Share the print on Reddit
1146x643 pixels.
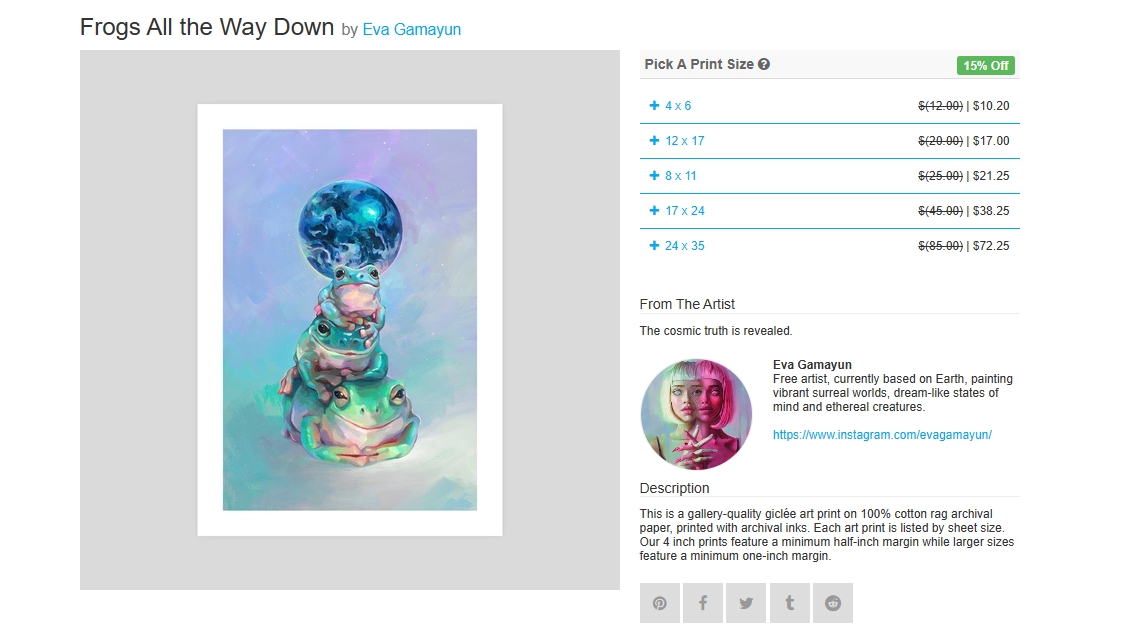(x=833, y=603)
